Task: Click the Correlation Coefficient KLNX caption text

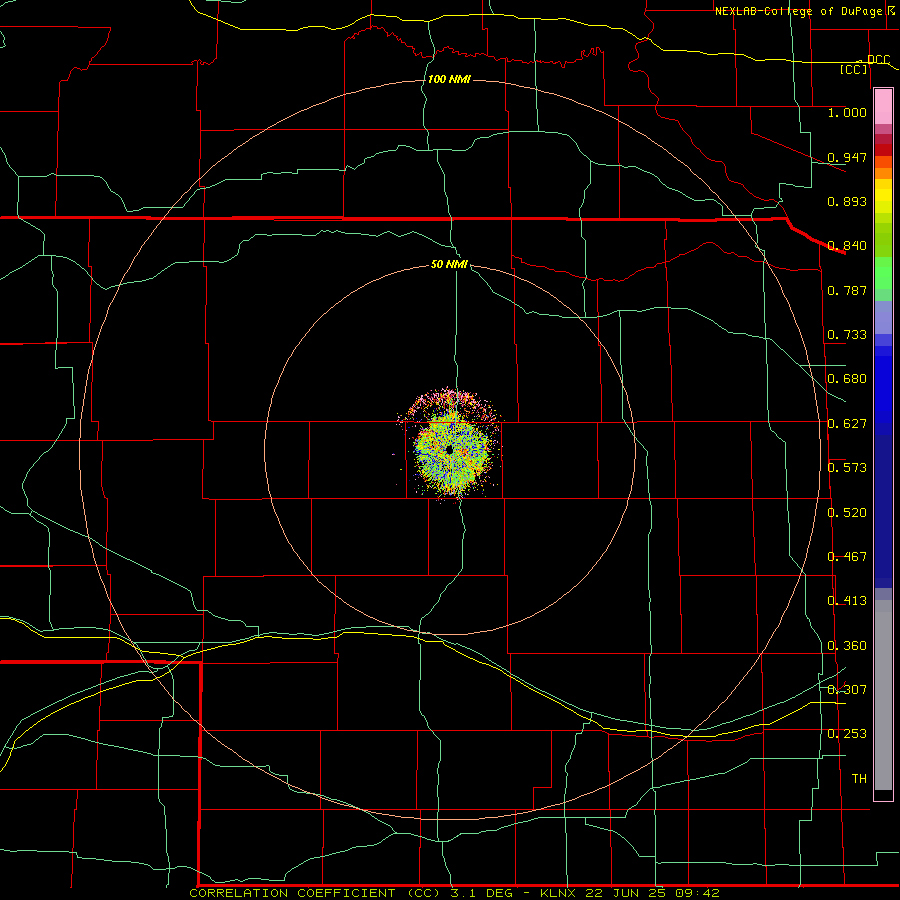Action: (454, 893)
